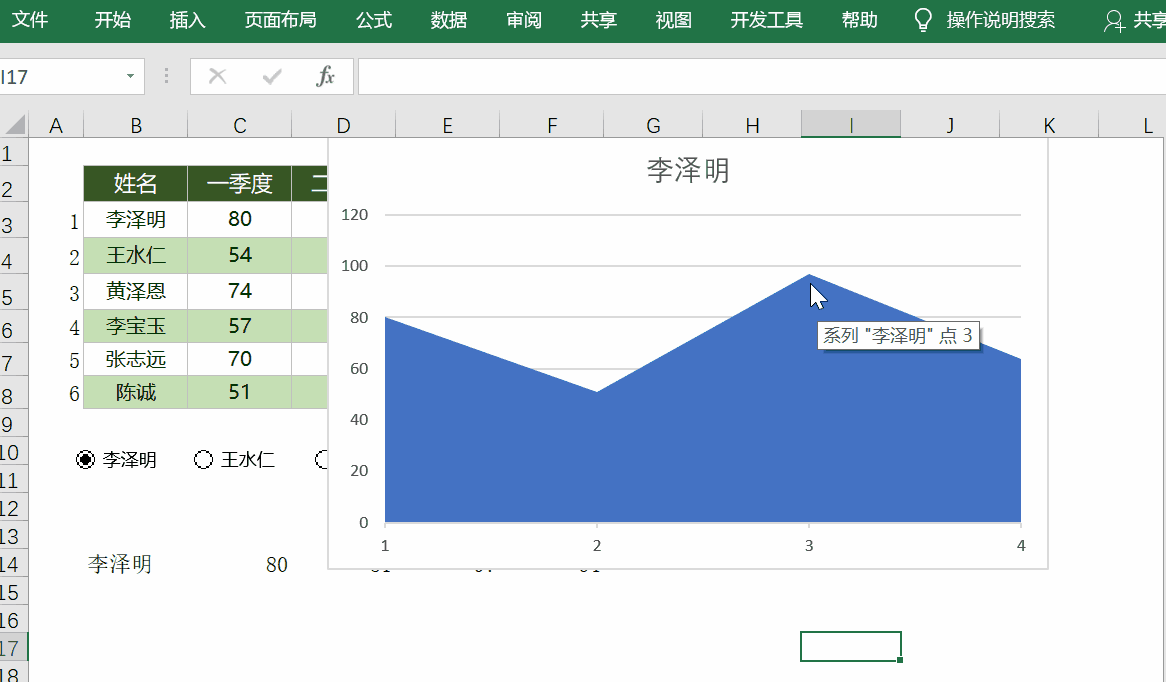Click the 操作说明搜索 search field

[x=1000, y=20]
